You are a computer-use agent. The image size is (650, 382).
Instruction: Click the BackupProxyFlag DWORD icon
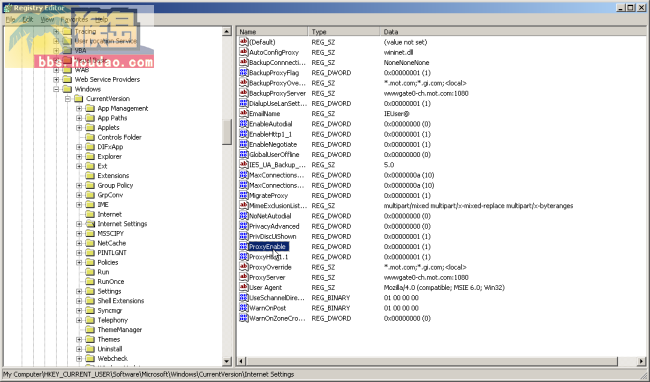(x=244, y=73)
